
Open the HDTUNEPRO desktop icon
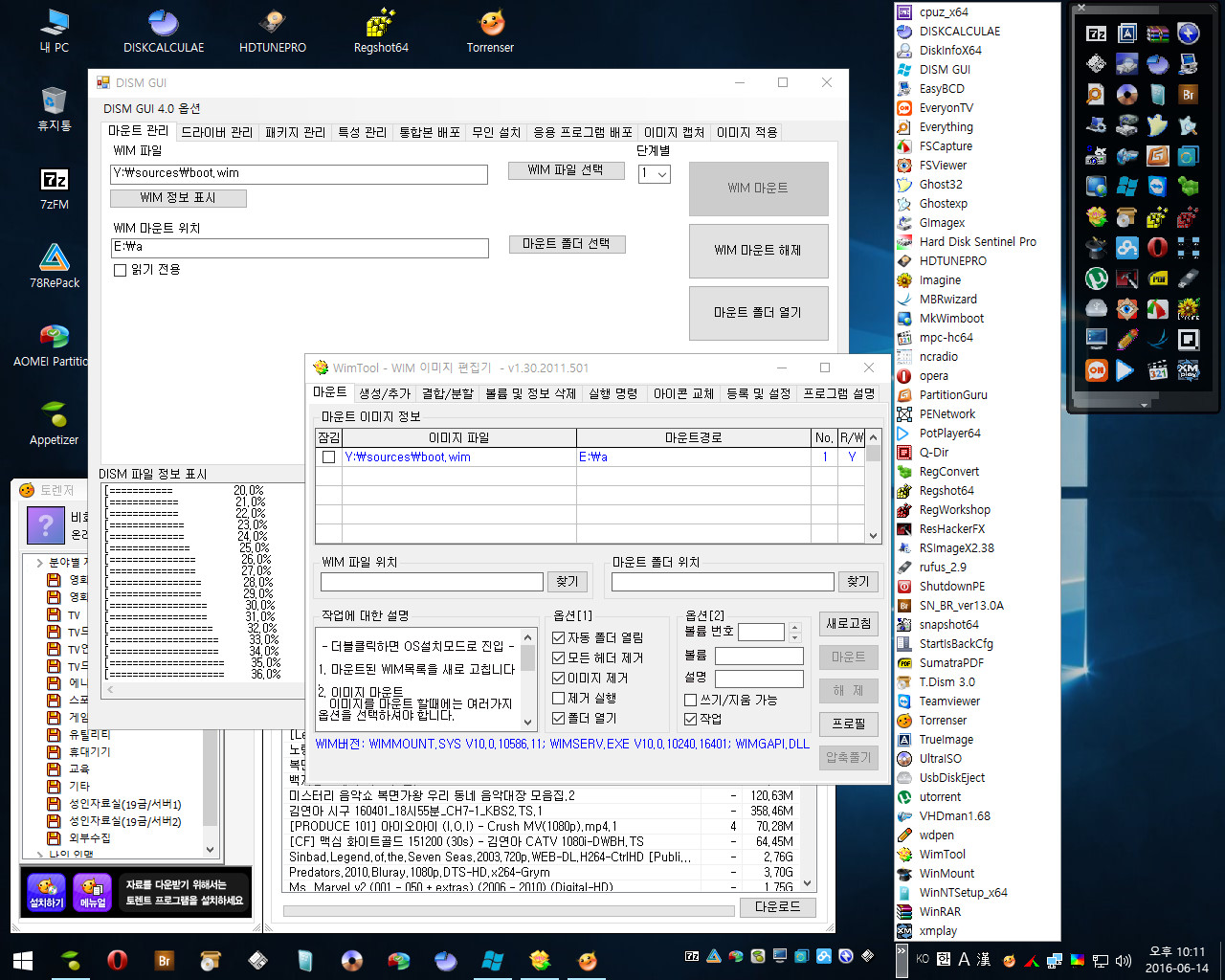tap(273, 31)
